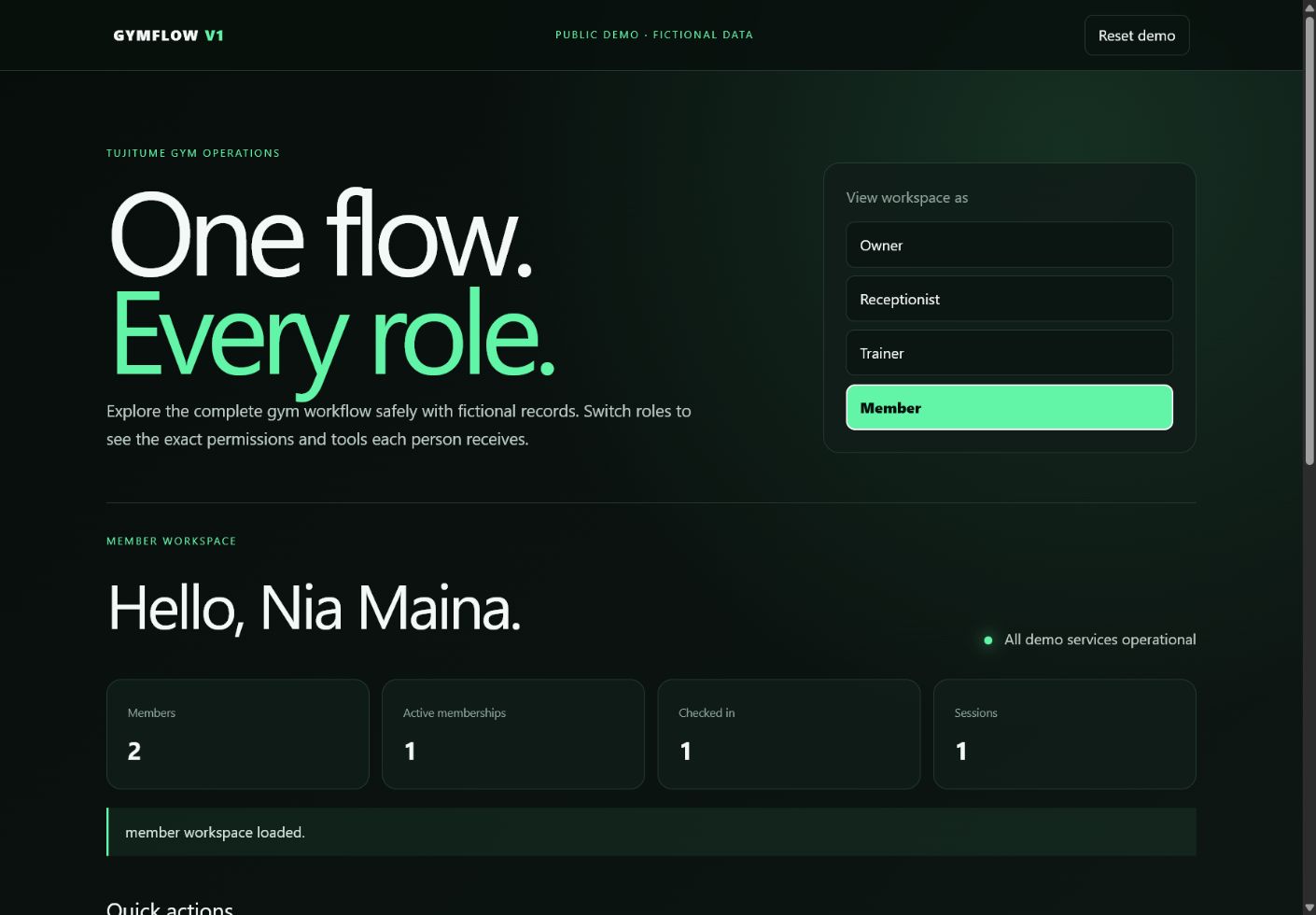The width and height of the screenshot is (1316, 915).
Task: Select the highlighted Member role
Action: click(1009, 407)
